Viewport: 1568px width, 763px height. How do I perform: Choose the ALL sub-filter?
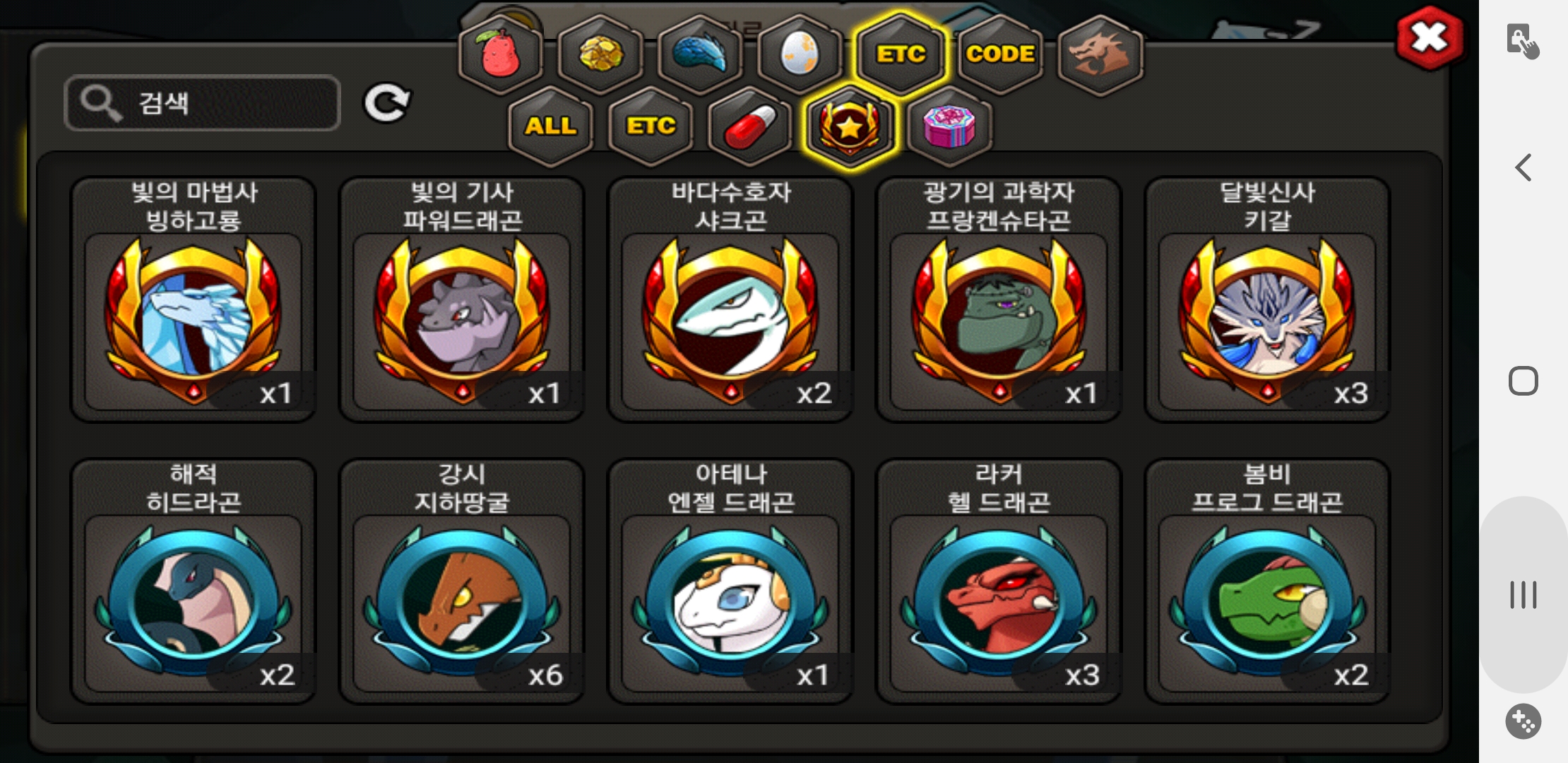550,126
